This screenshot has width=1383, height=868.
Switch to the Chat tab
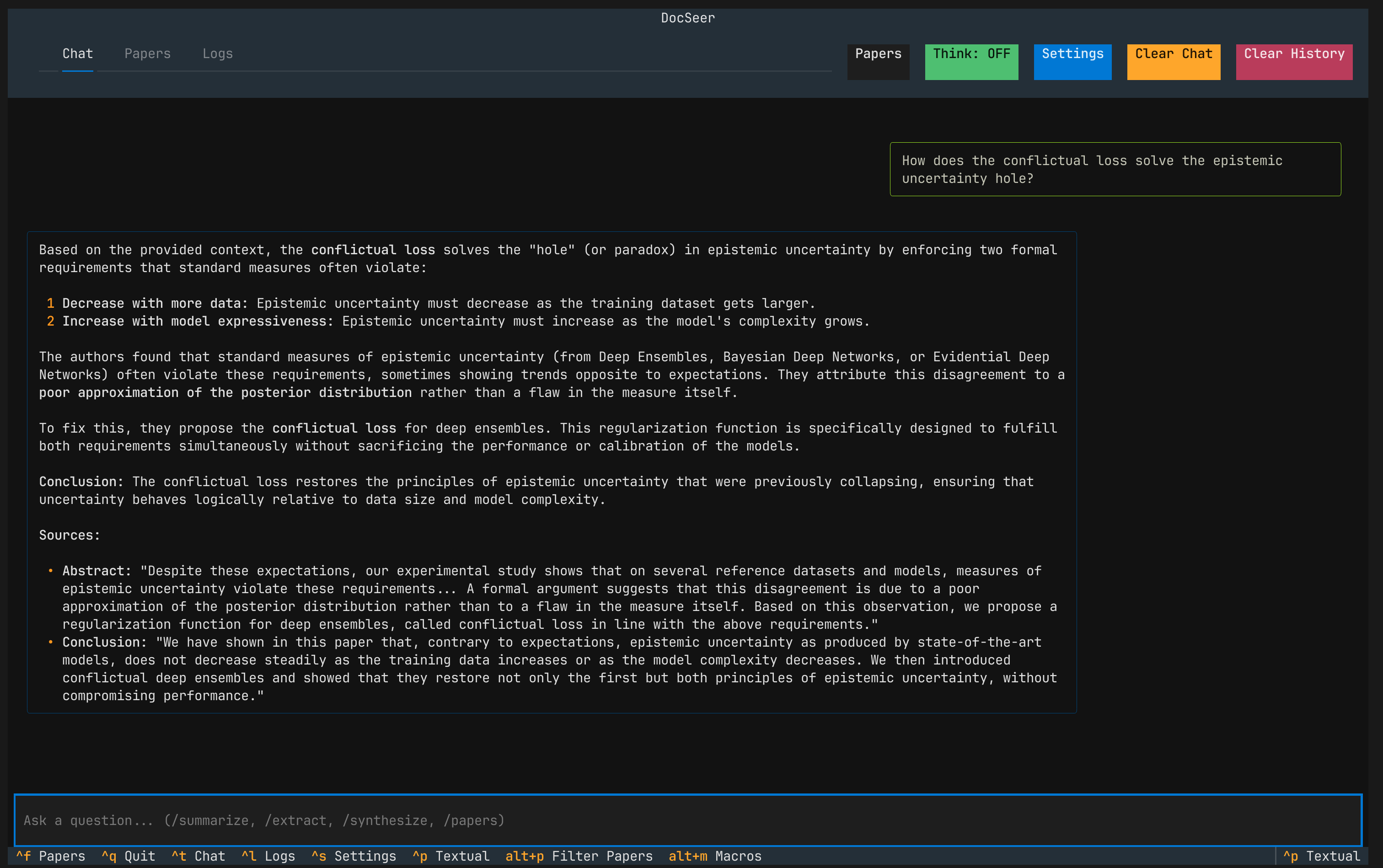[77, 54]
